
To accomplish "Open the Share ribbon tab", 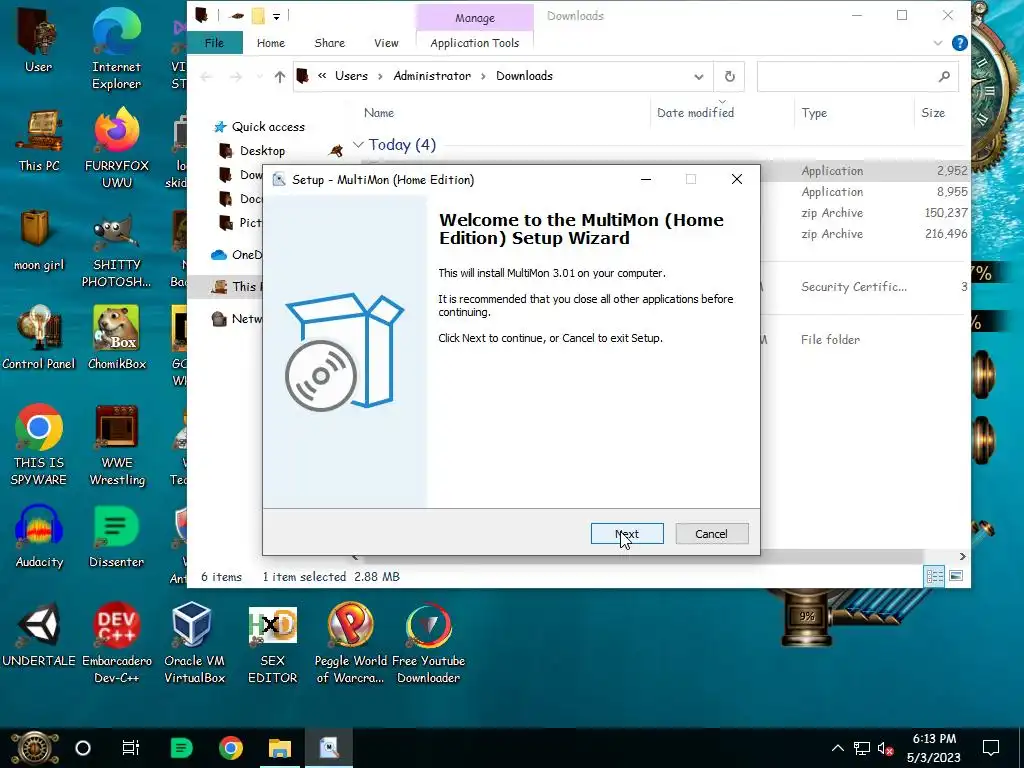I will click(x=329, y=42).
